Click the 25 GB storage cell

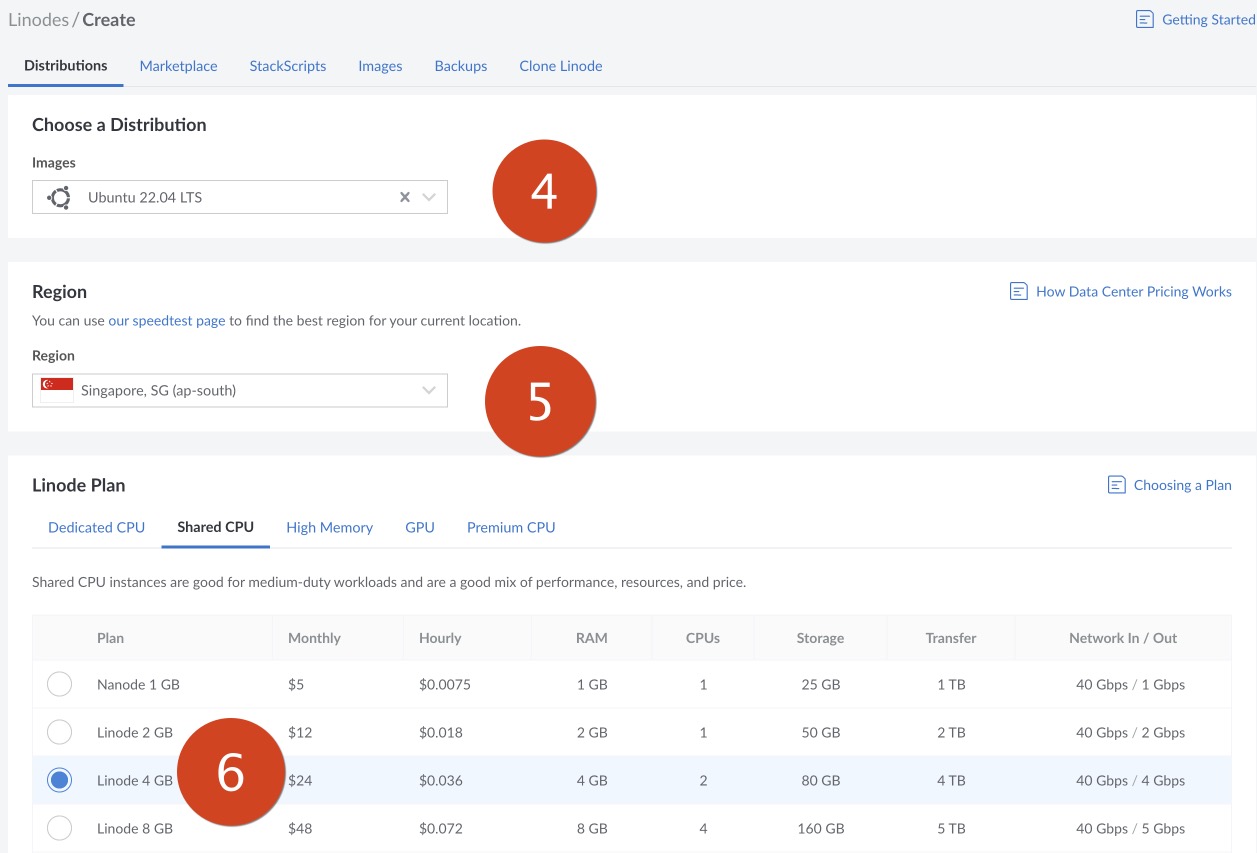[x=821, y=685]
